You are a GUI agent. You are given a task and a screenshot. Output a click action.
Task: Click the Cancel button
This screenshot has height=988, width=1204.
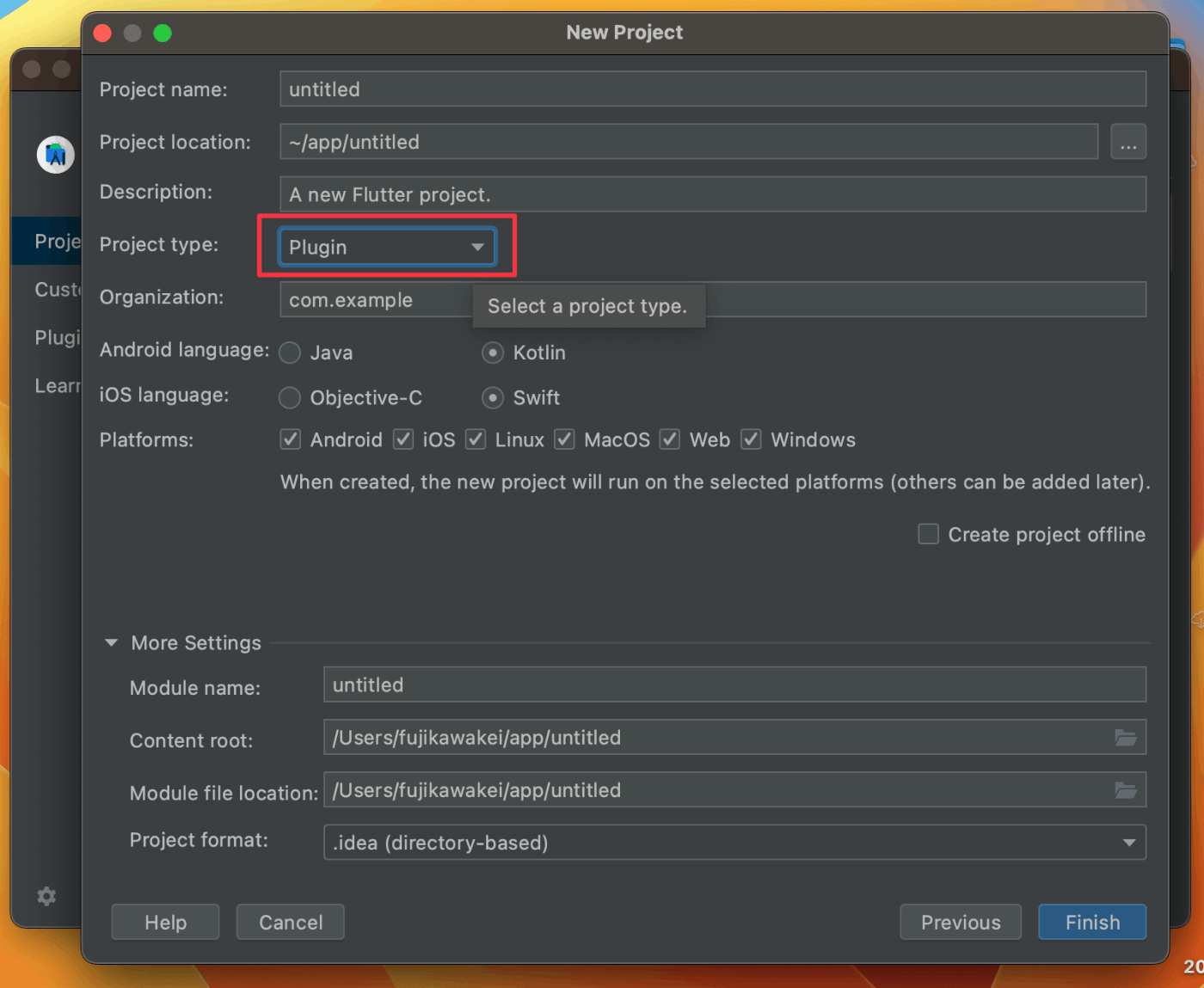(x=291, y=922)
